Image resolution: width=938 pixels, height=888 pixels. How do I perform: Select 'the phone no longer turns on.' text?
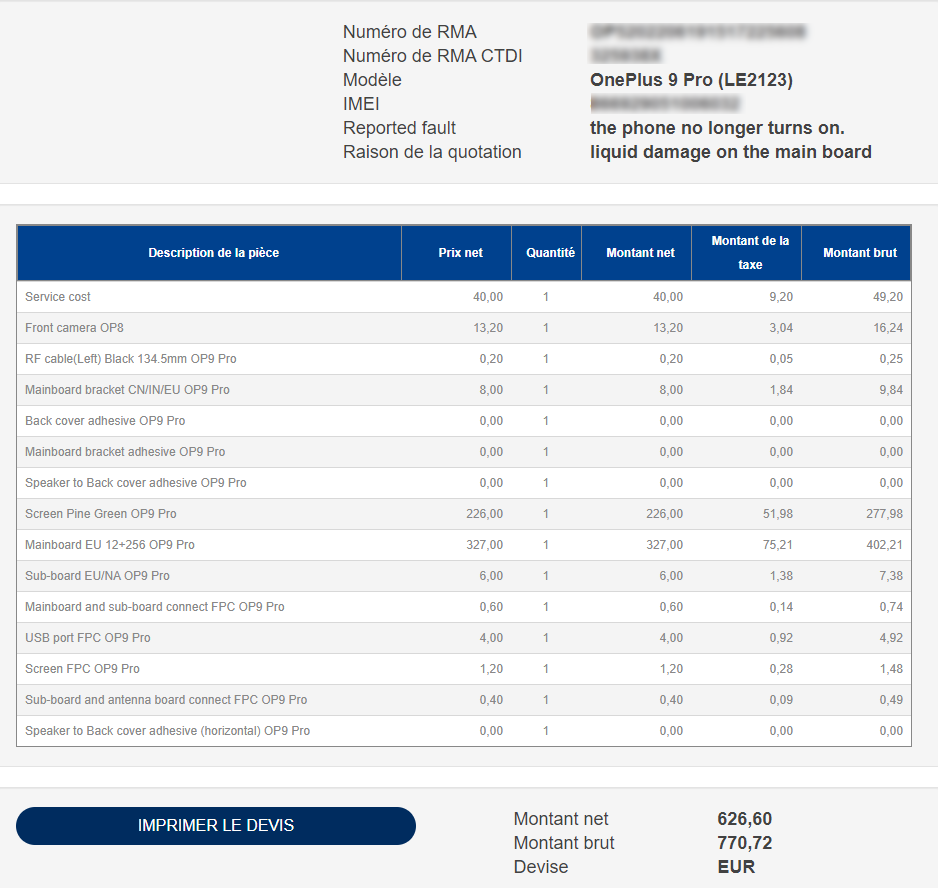717,128
